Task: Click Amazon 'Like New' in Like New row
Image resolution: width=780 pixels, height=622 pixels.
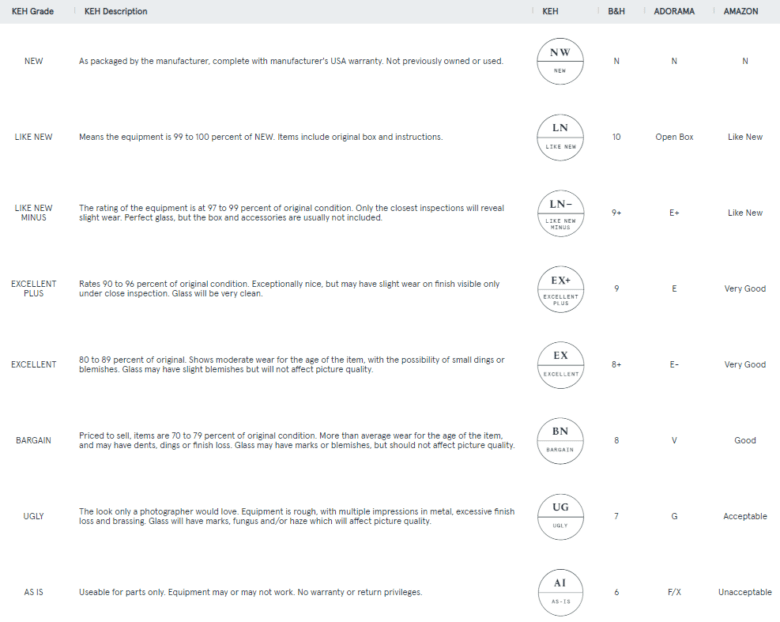Action: [745, 137]
